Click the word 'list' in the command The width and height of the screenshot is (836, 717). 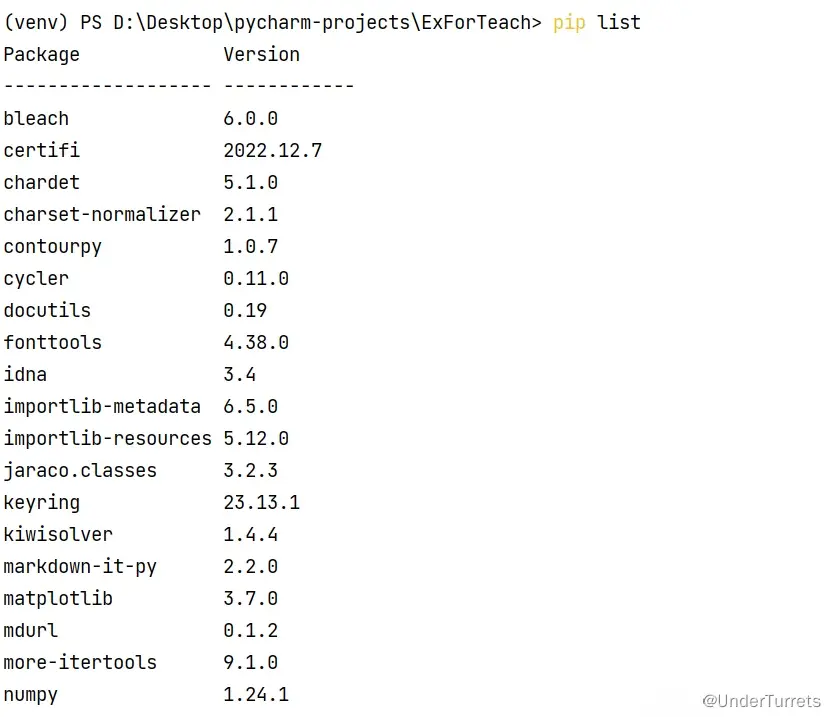(619, 22)
